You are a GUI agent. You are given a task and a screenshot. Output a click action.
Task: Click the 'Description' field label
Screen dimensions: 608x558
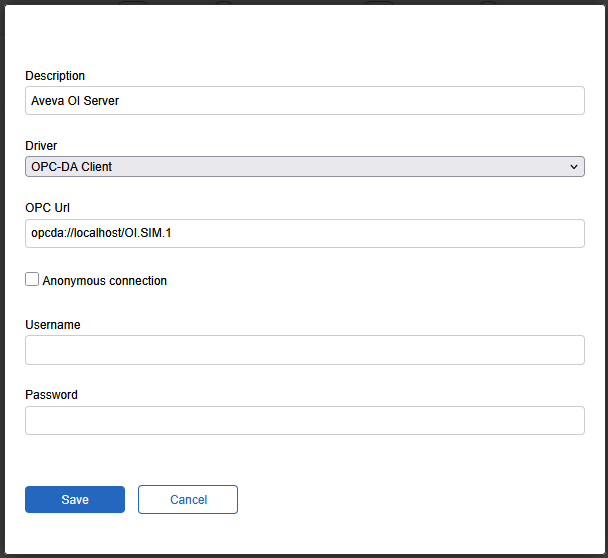click(x=55, y=76)
